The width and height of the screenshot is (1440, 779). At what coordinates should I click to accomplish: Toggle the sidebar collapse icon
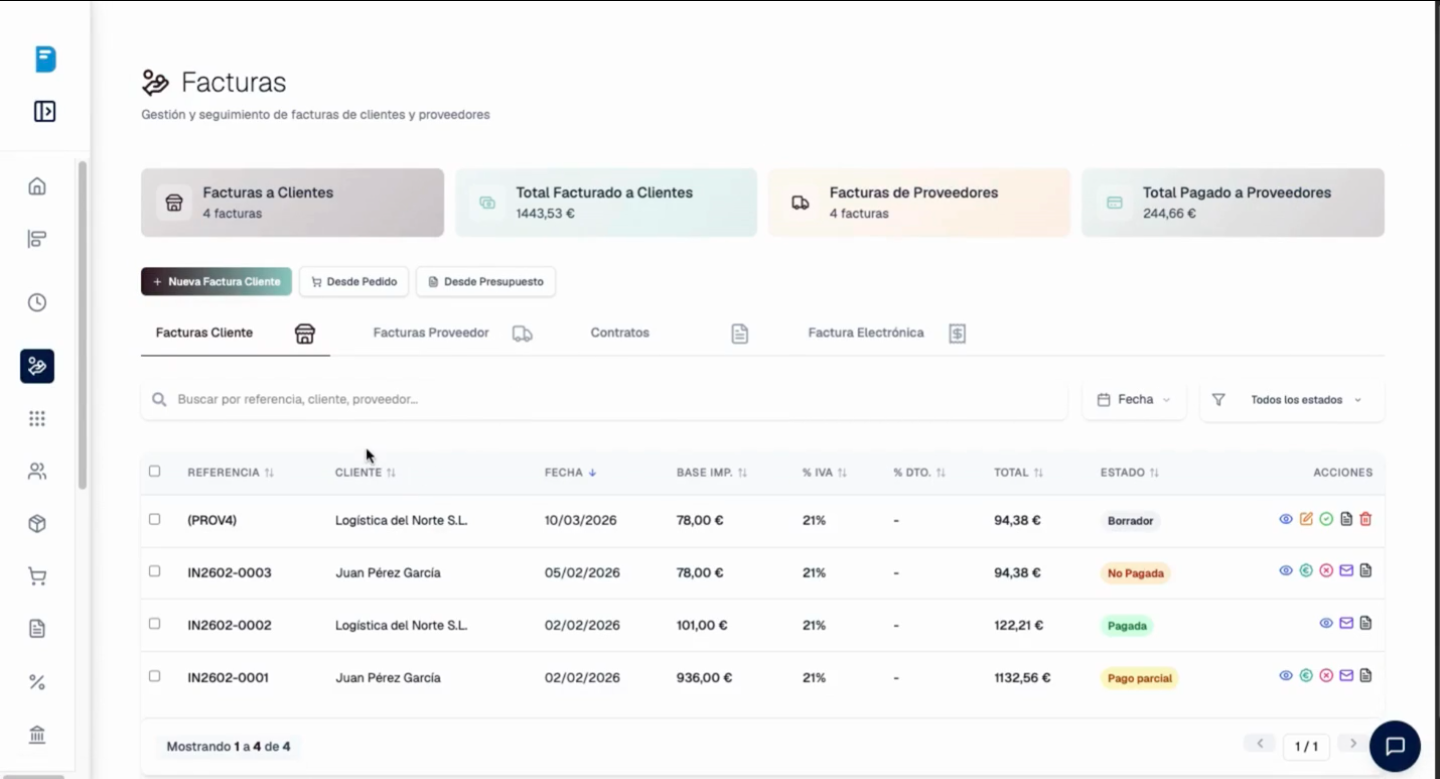coord(44,111)
